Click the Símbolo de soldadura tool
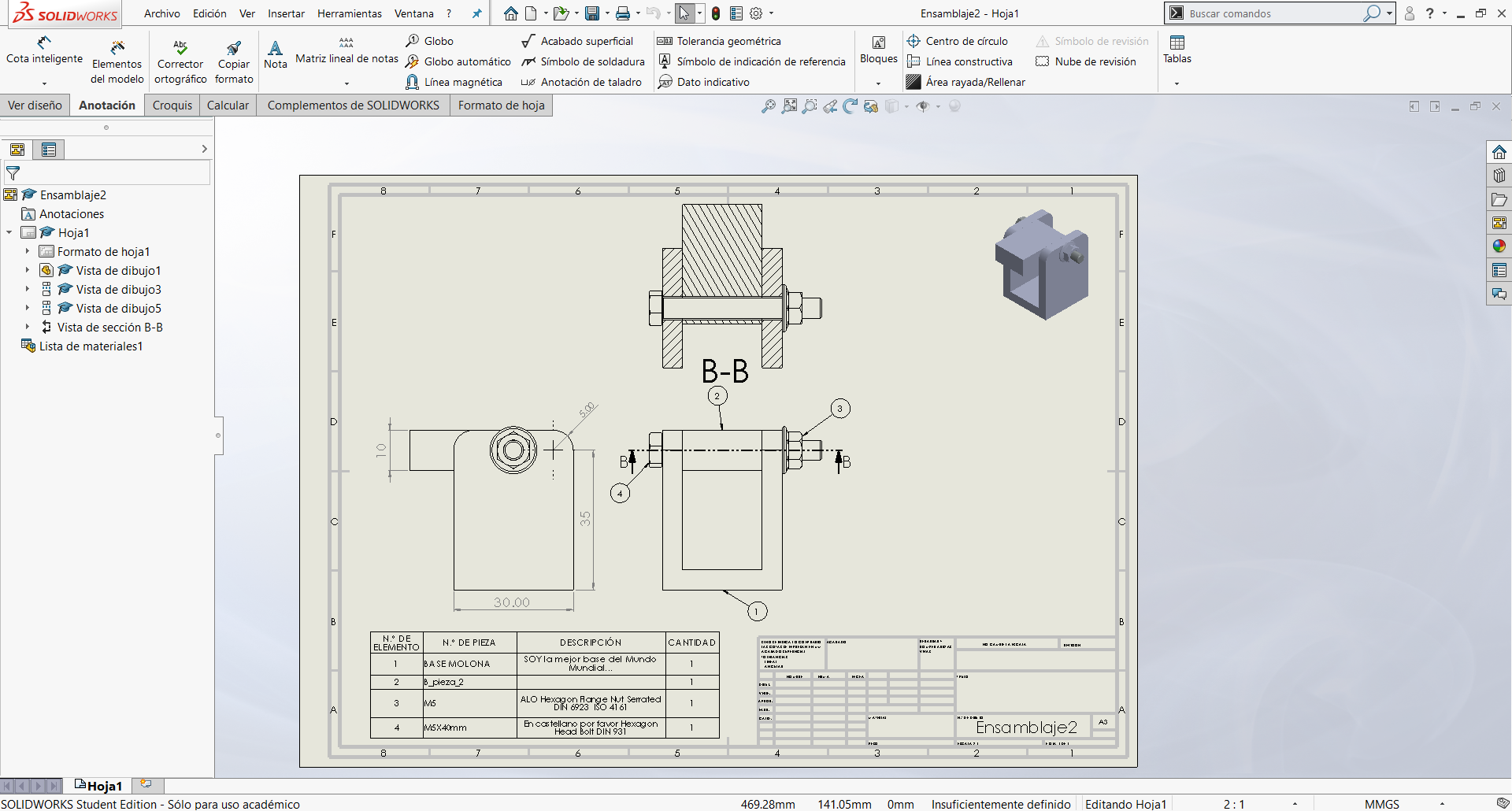This screenshot has height=811, width=1512. point(583,61)
